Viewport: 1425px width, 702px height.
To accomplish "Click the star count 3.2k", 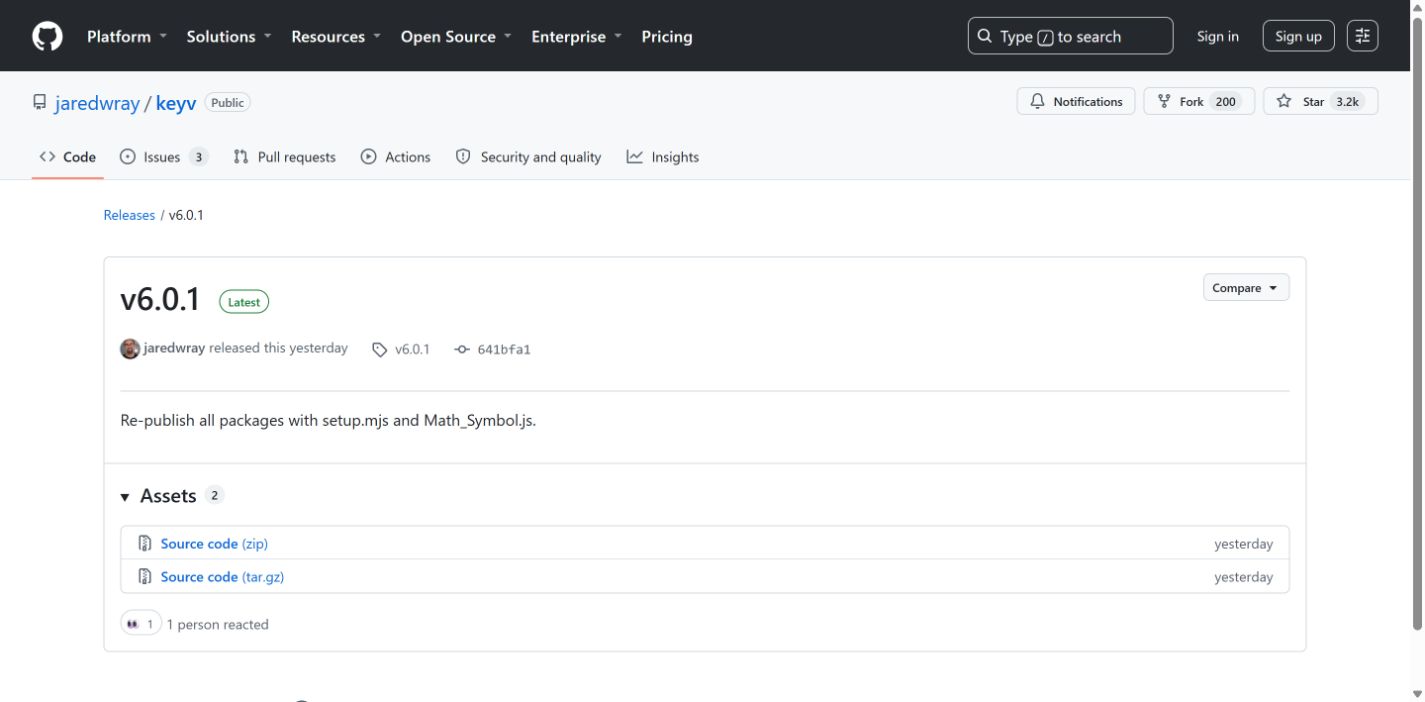I will [x=1347, y=101].
